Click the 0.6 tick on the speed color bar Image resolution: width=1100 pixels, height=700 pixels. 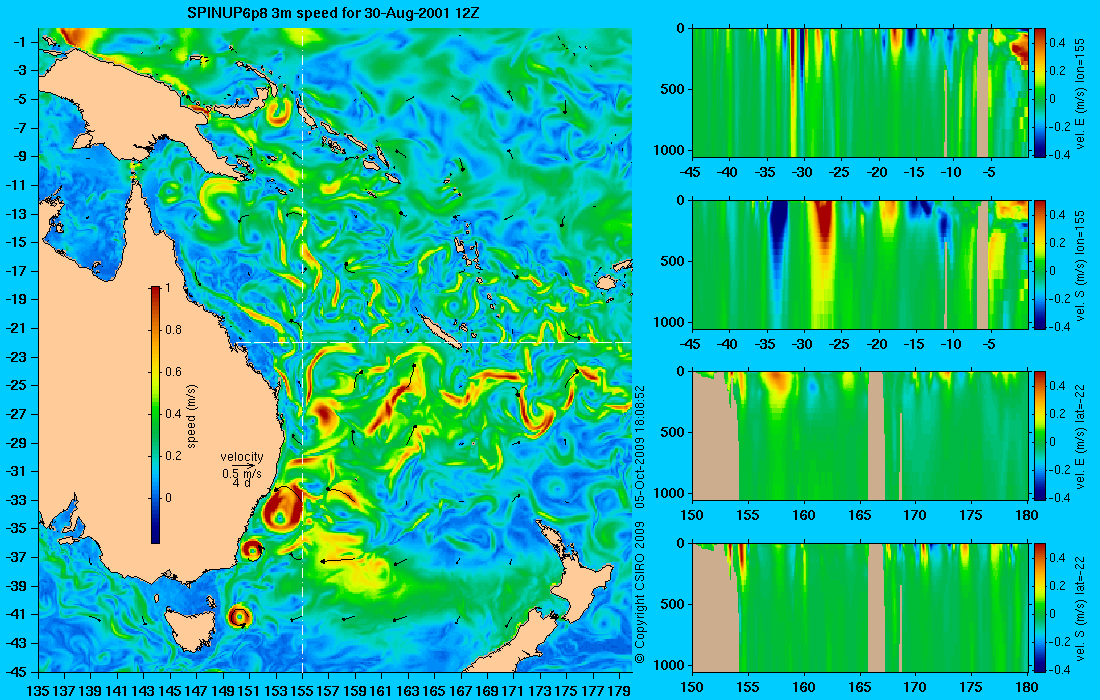[173, 372]
